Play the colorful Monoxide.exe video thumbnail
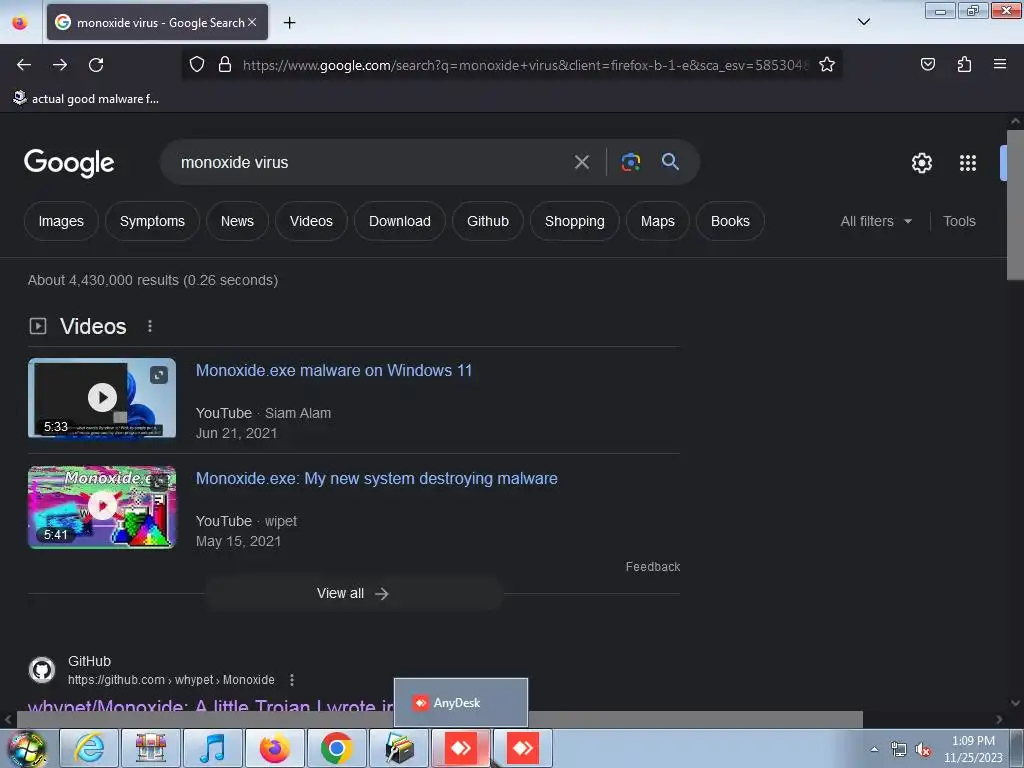 [x=102, y=507]
